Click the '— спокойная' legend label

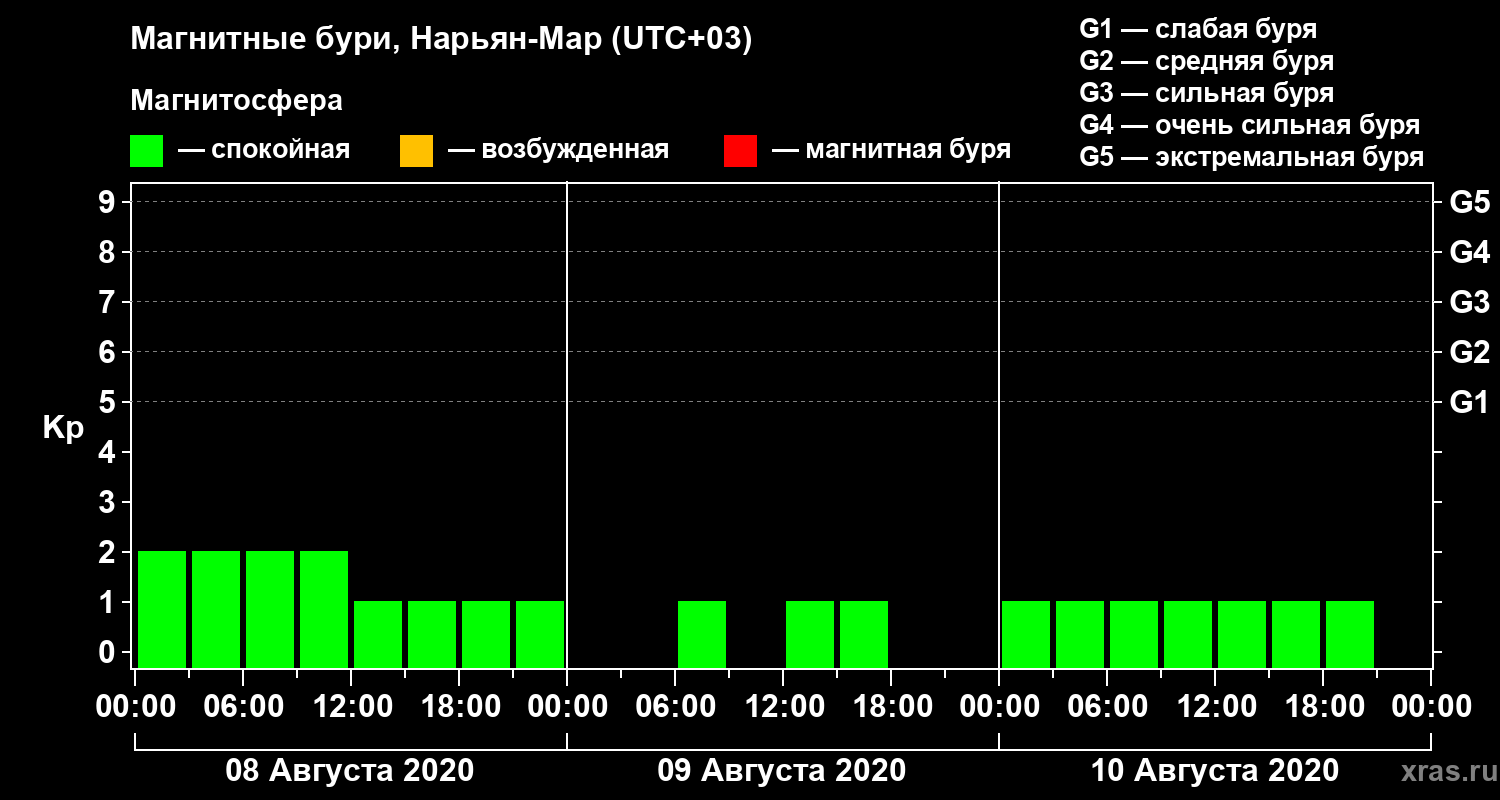click(264, 150)
